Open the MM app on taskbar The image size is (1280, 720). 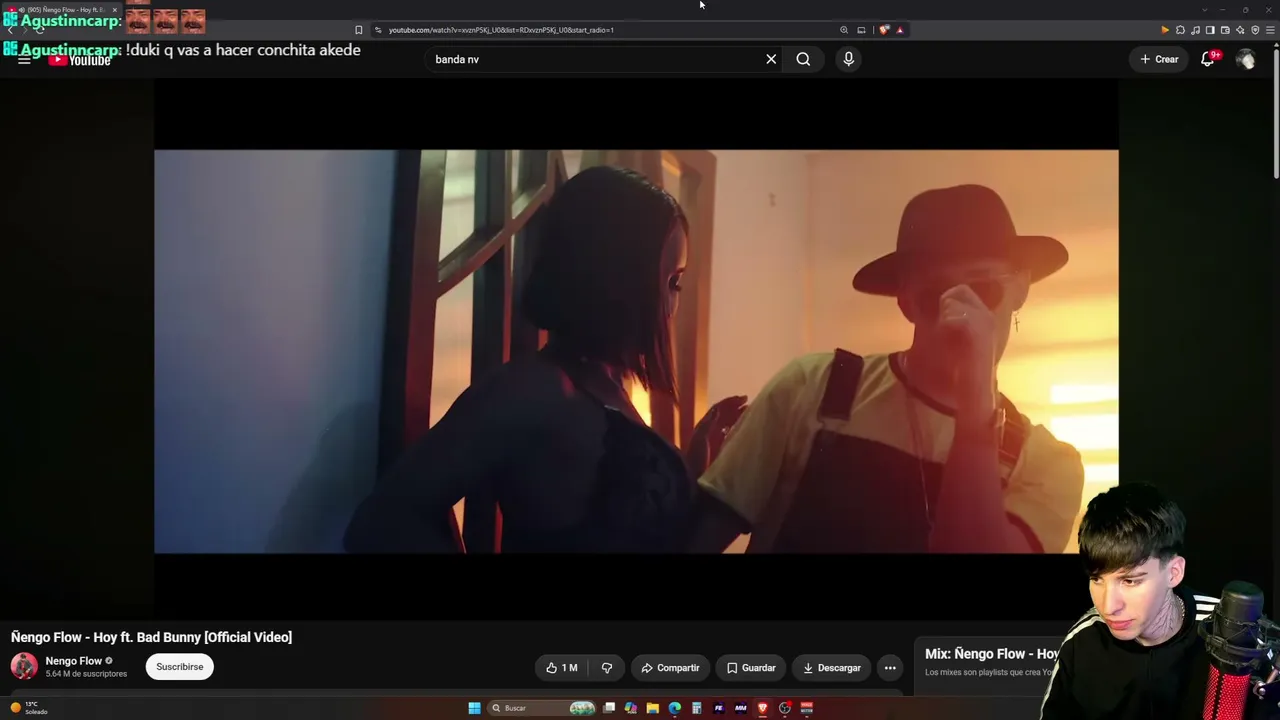pos(741,708)
